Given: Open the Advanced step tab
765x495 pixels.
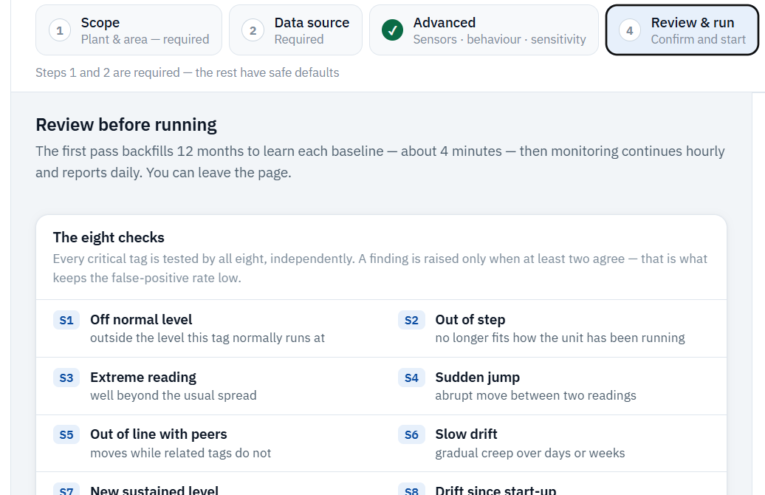Looking at the screenshot, I should 484,30.
